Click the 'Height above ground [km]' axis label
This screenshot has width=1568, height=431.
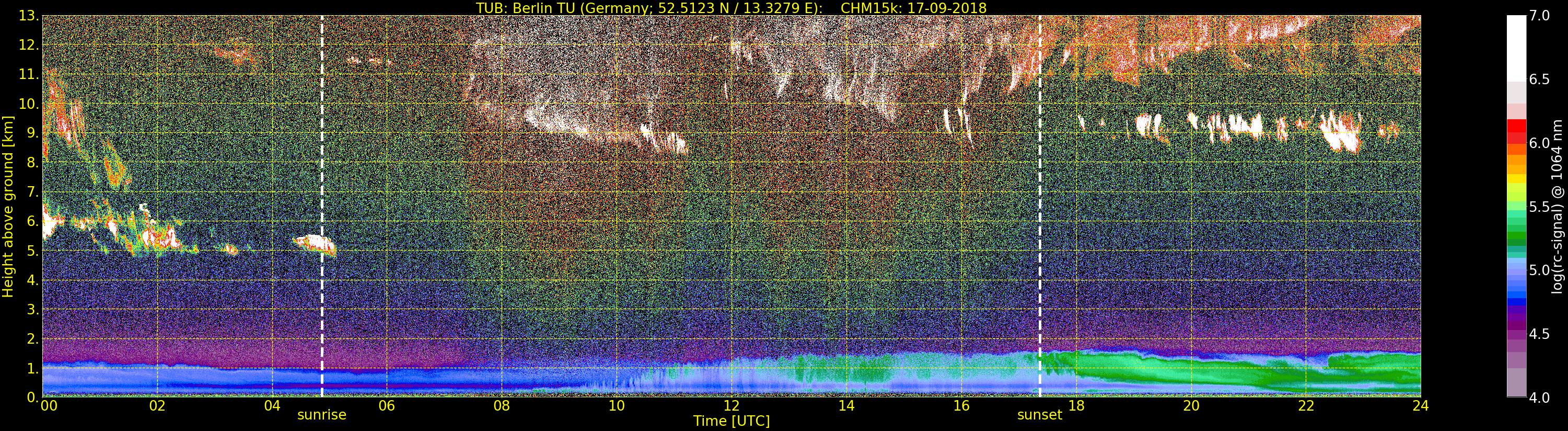[x=8, y=206]
